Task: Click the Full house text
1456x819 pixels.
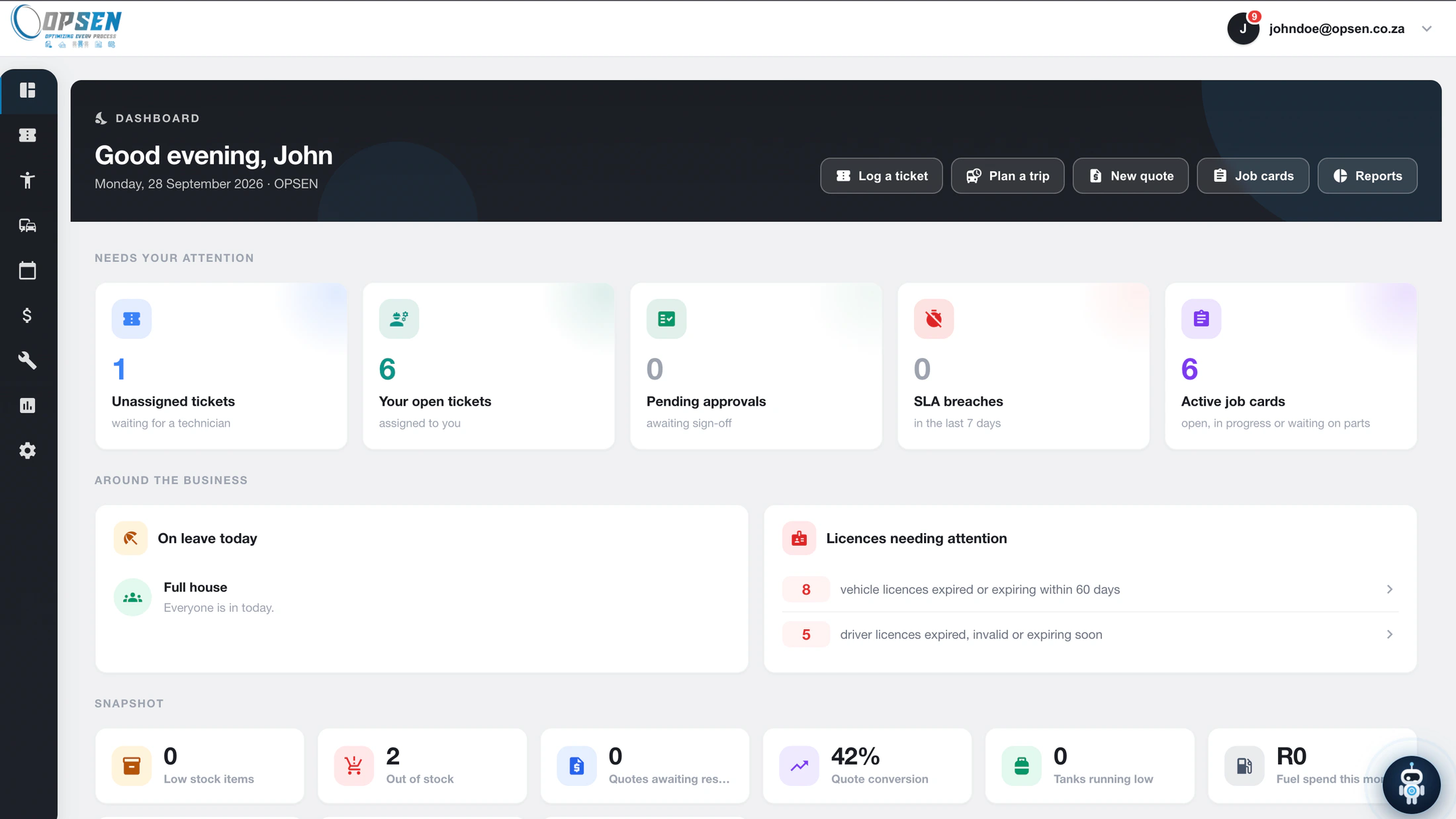Action: tap(195, 587)
